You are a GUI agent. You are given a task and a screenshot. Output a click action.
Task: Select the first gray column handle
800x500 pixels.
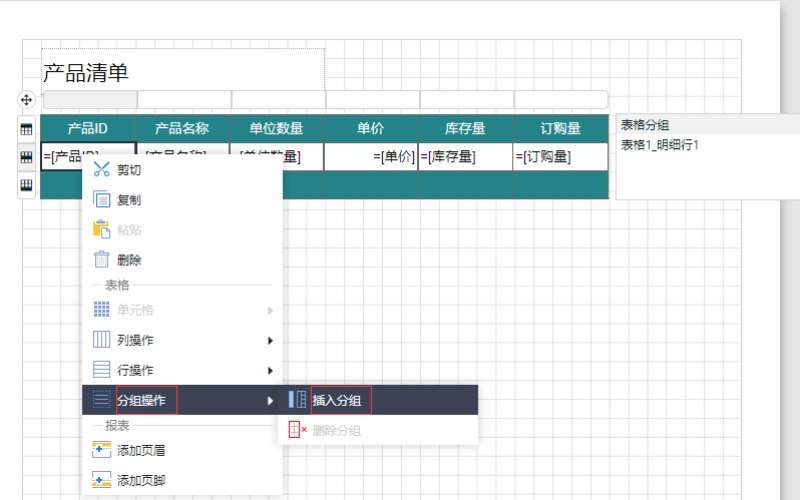(90, 99)
